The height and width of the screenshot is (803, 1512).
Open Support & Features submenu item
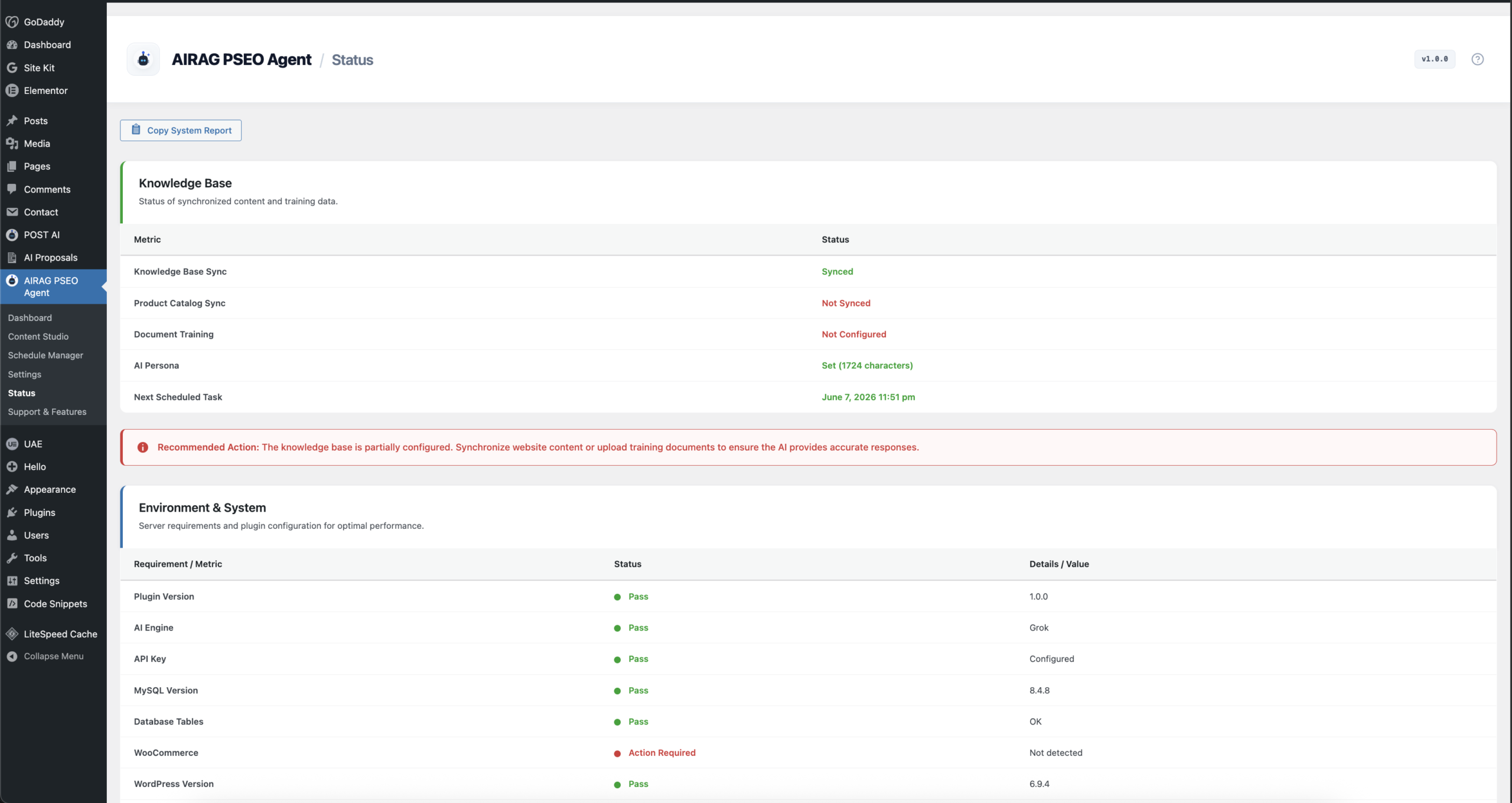47,412
